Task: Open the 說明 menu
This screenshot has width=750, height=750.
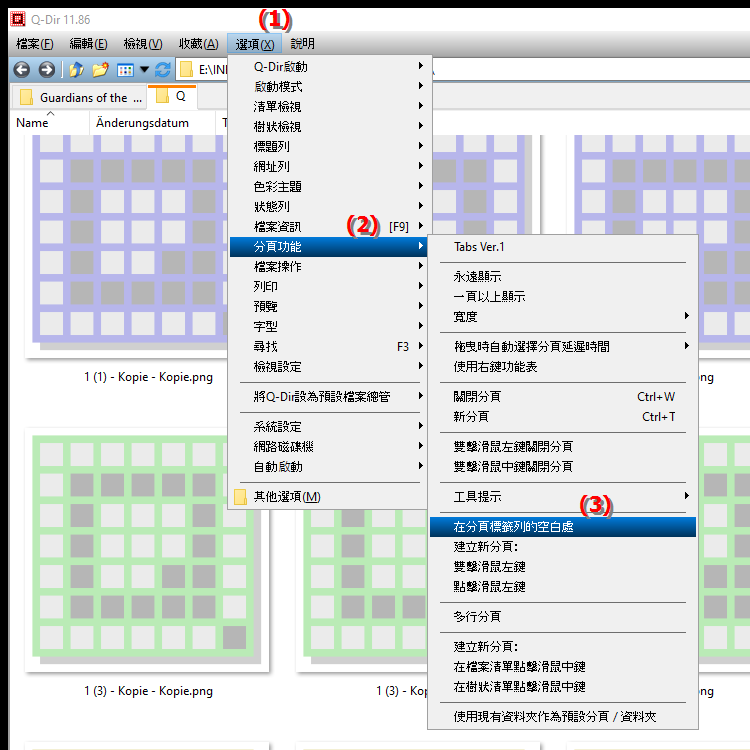Action: tap(302, 44)
